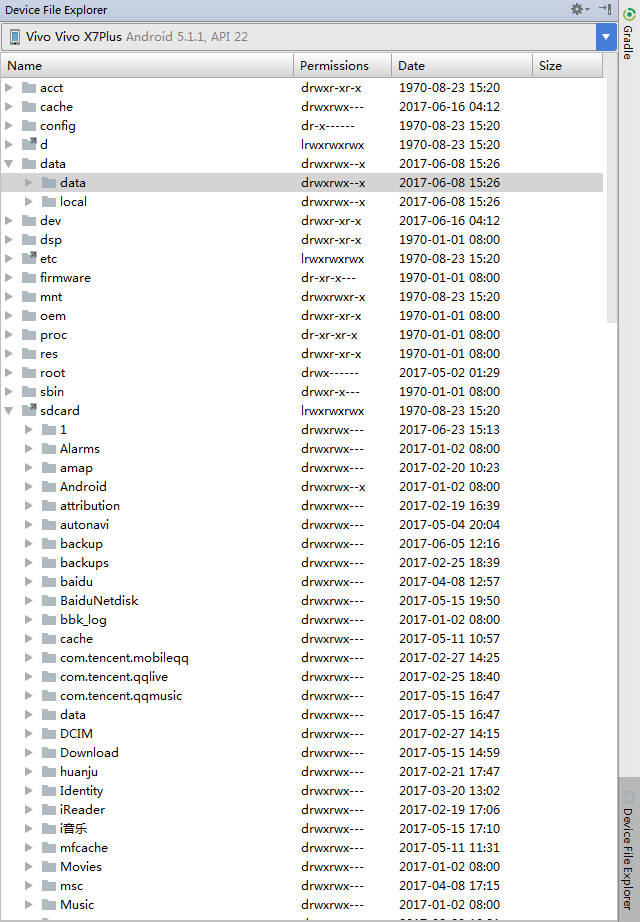Click the sbin folder icon
This screenshot has width=640, height=922.
coord(29,392)
